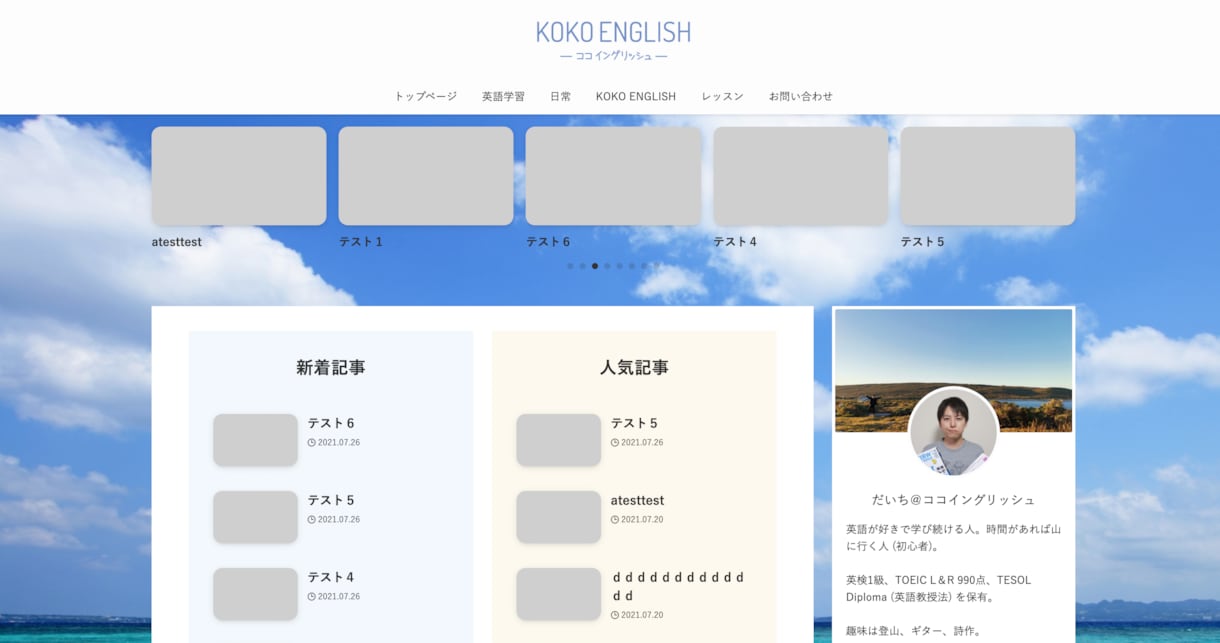Click clock icon beside 'd d d d' article date
This screenshot has width=1220, height=643.
[615, 615]
